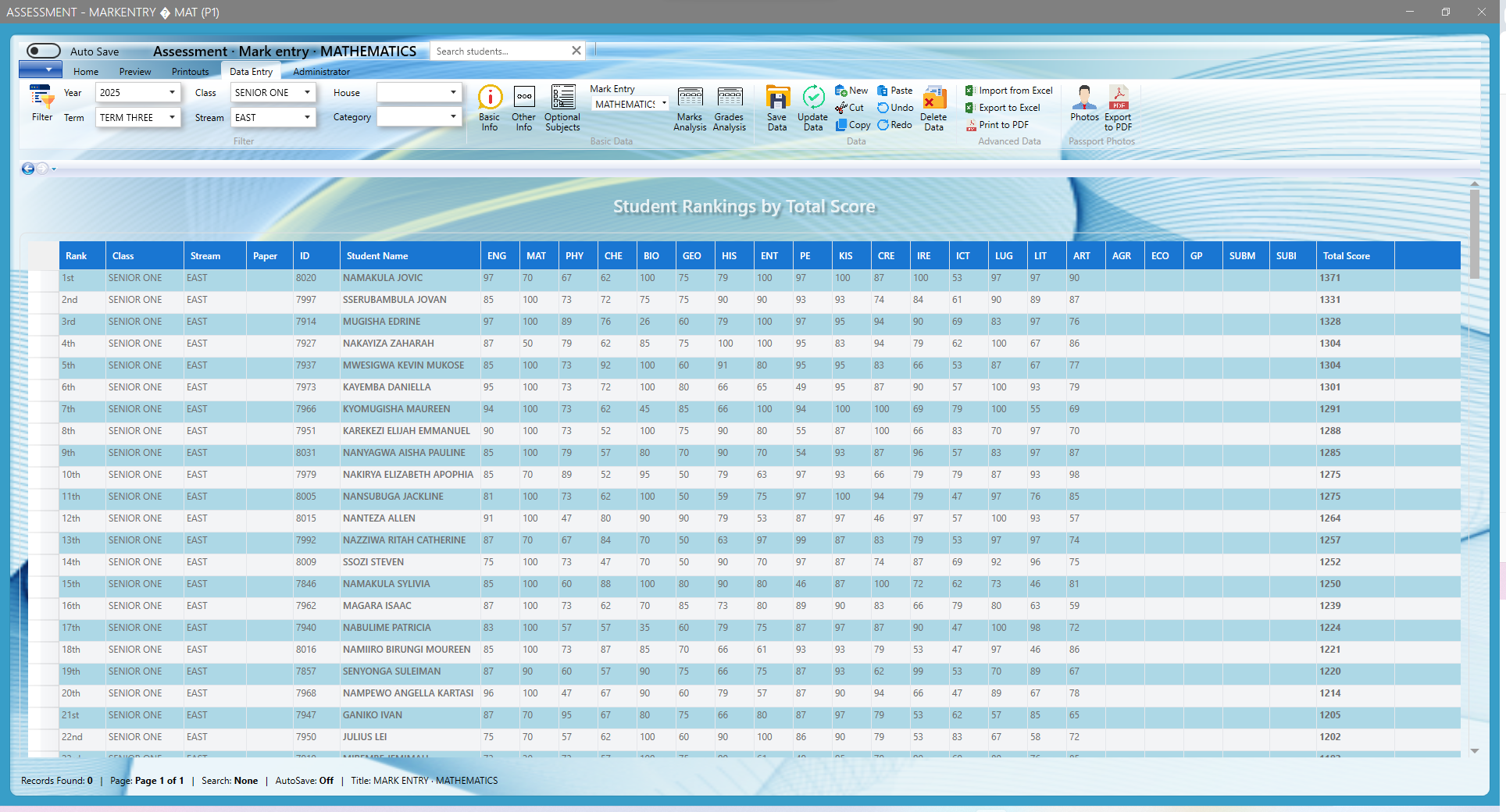Click Undo in the Data group
Image resolution: width=1506 pixels, height=812 pixels.
[x=894, y=108]
